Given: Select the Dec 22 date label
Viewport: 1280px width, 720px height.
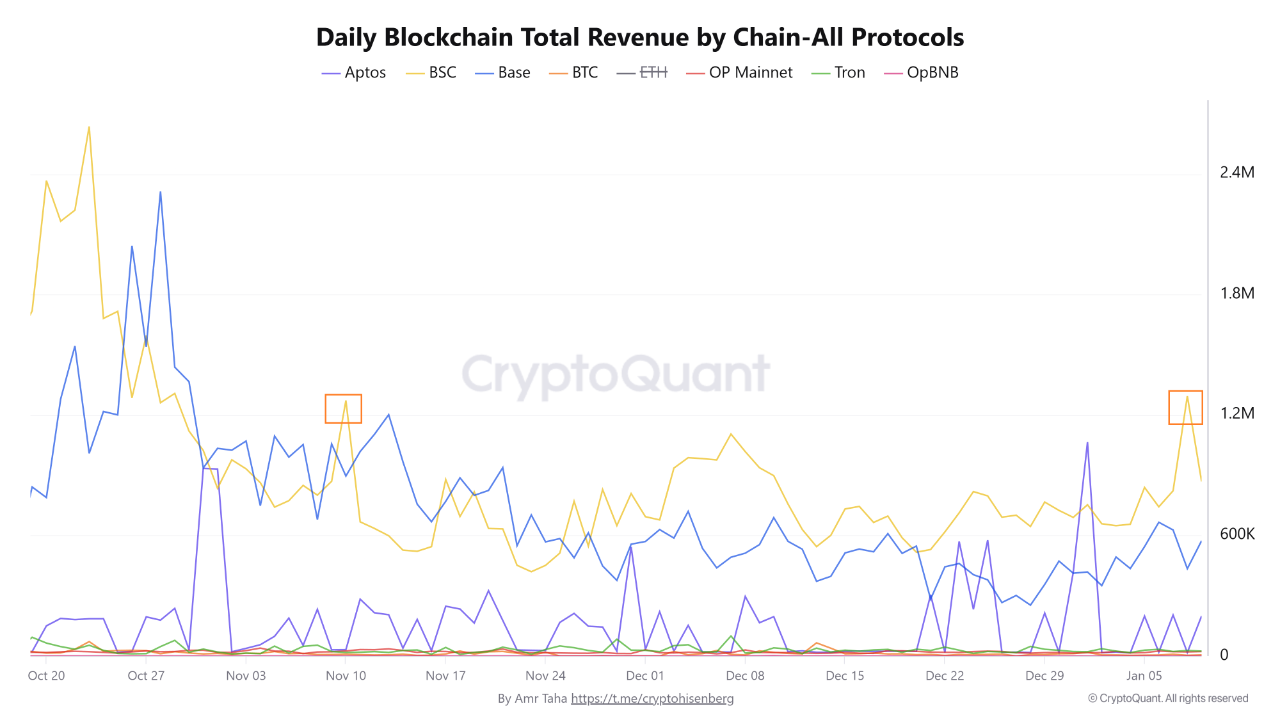Looking at the screenshot, I should pos(944,676).
